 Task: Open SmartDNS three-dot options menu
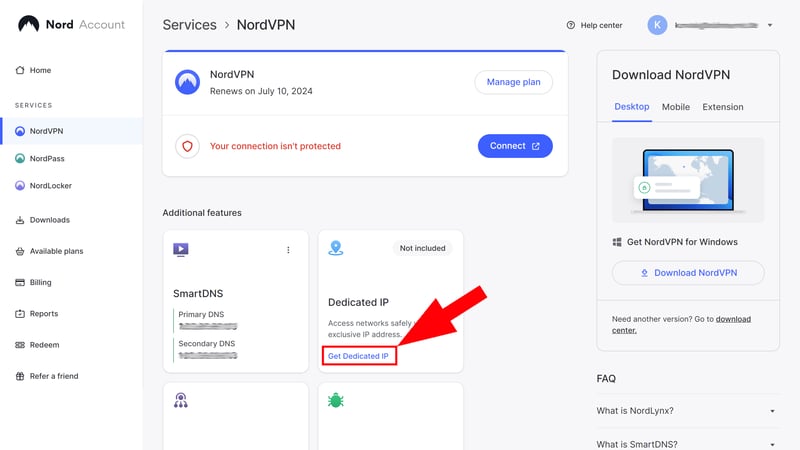click(x=288, y=250)
